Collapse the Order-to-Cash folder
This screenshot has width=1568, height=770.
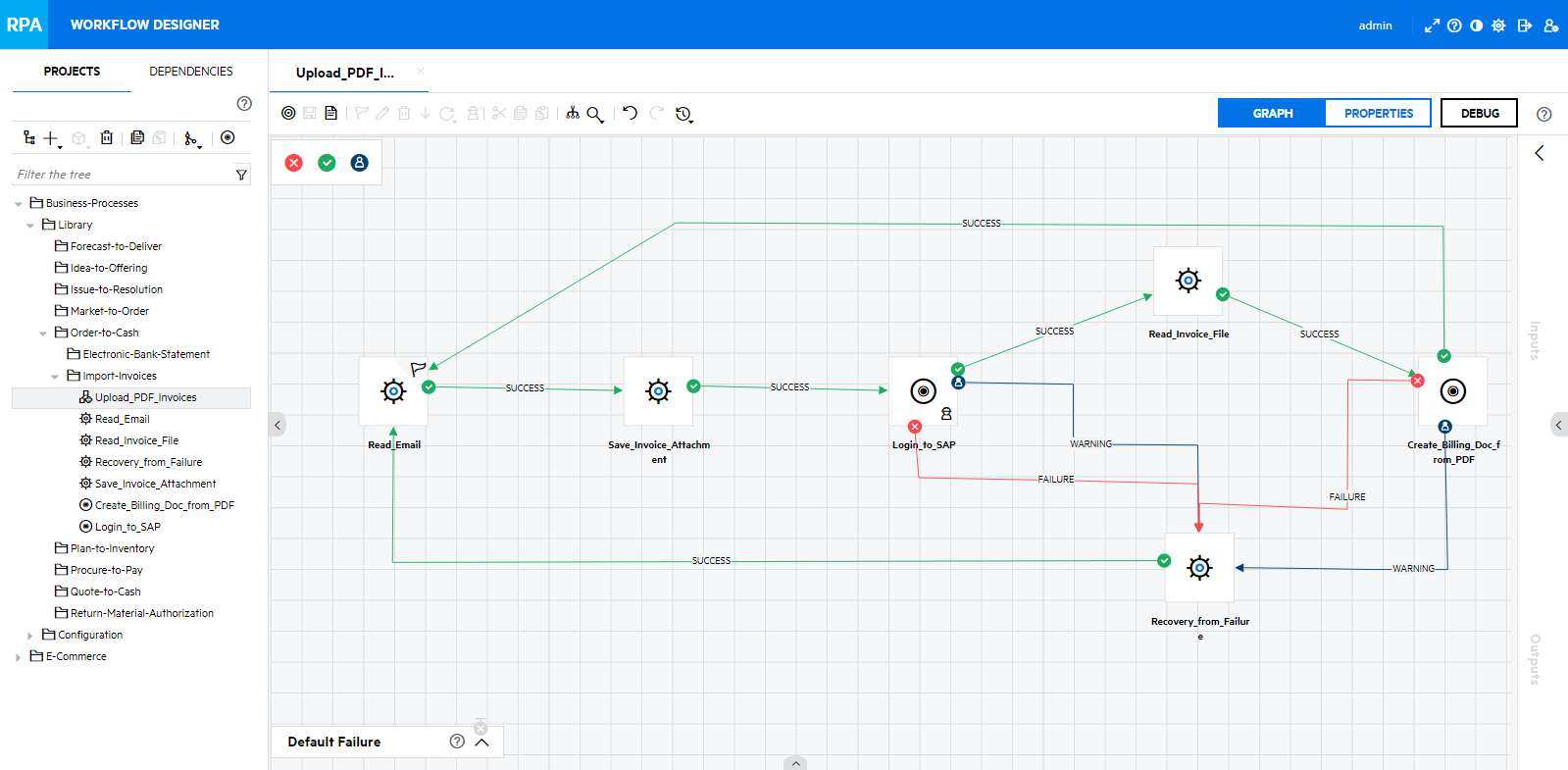42,334
